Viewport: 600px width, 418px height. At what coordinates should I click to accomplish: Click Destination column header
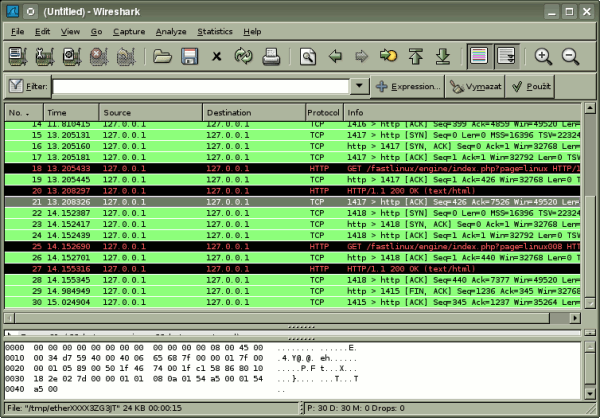(254, 113)
